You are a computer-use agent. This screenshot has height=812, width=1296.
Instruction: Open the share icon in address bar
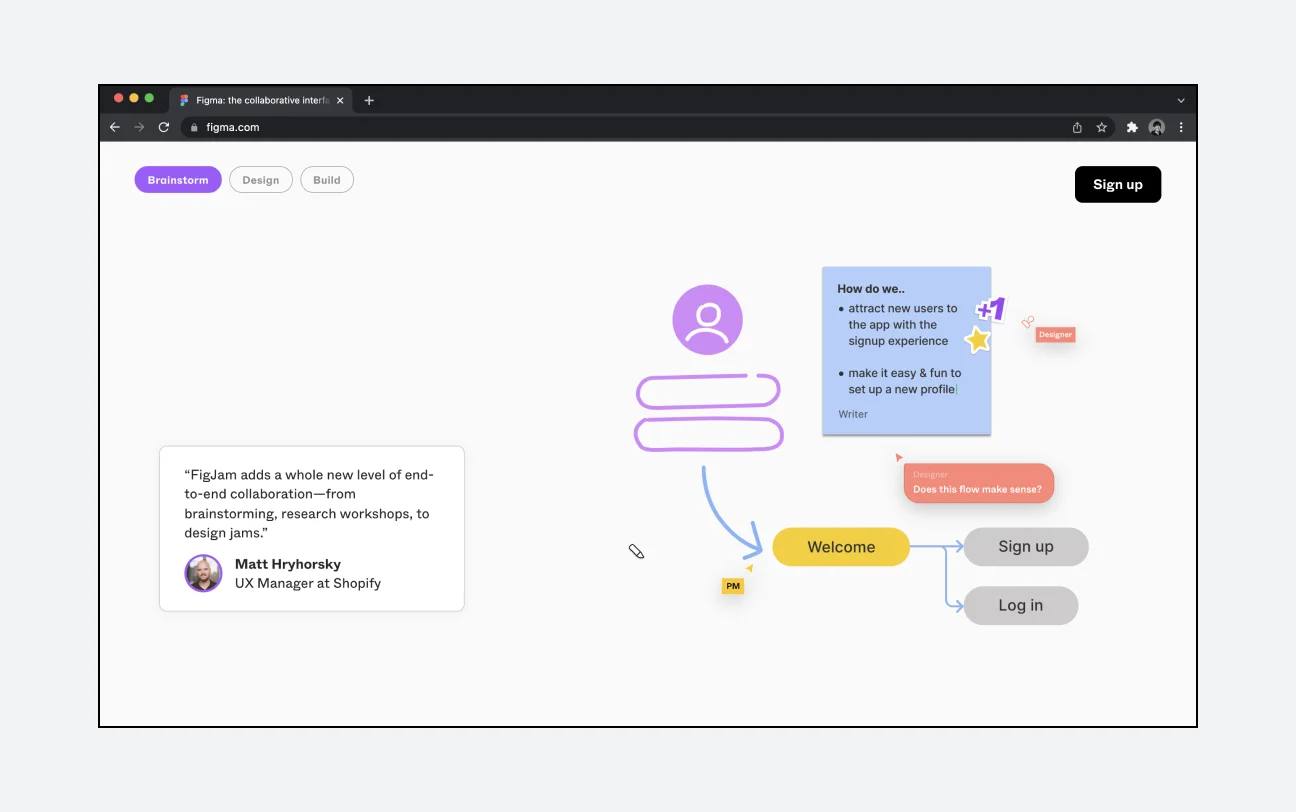(x=1077, y=127)
